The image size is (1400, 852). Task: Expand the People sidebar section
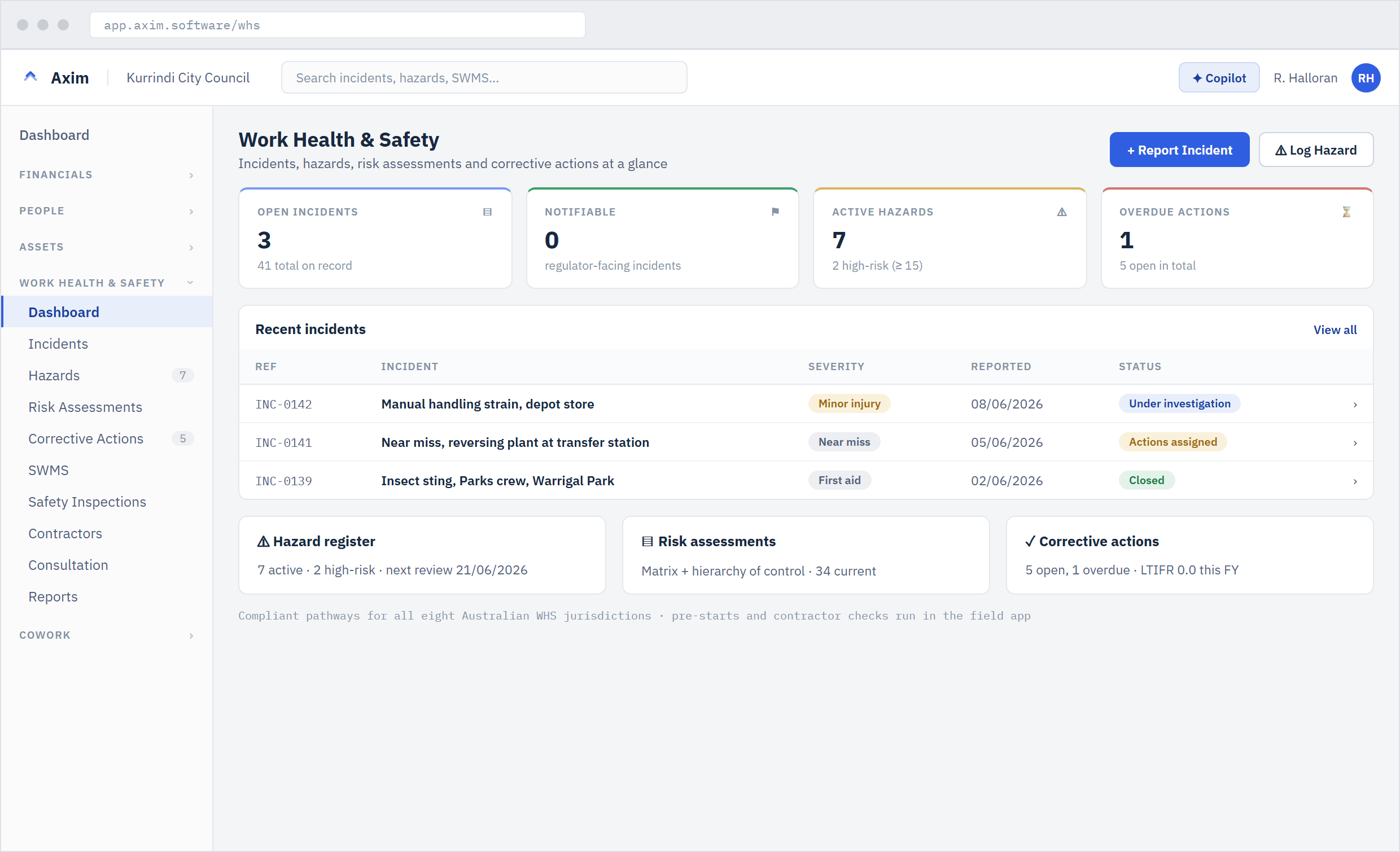(x=106, y=210)
